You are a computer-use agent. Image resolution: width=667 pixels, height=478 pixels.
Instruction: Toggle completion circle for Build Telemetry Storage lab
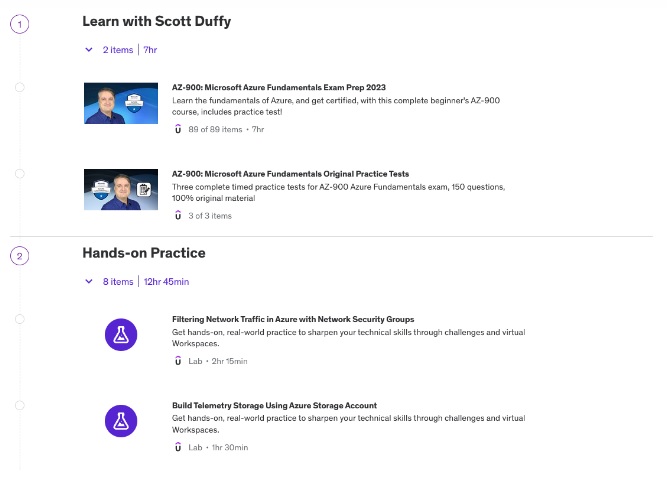tap(20, 405)
